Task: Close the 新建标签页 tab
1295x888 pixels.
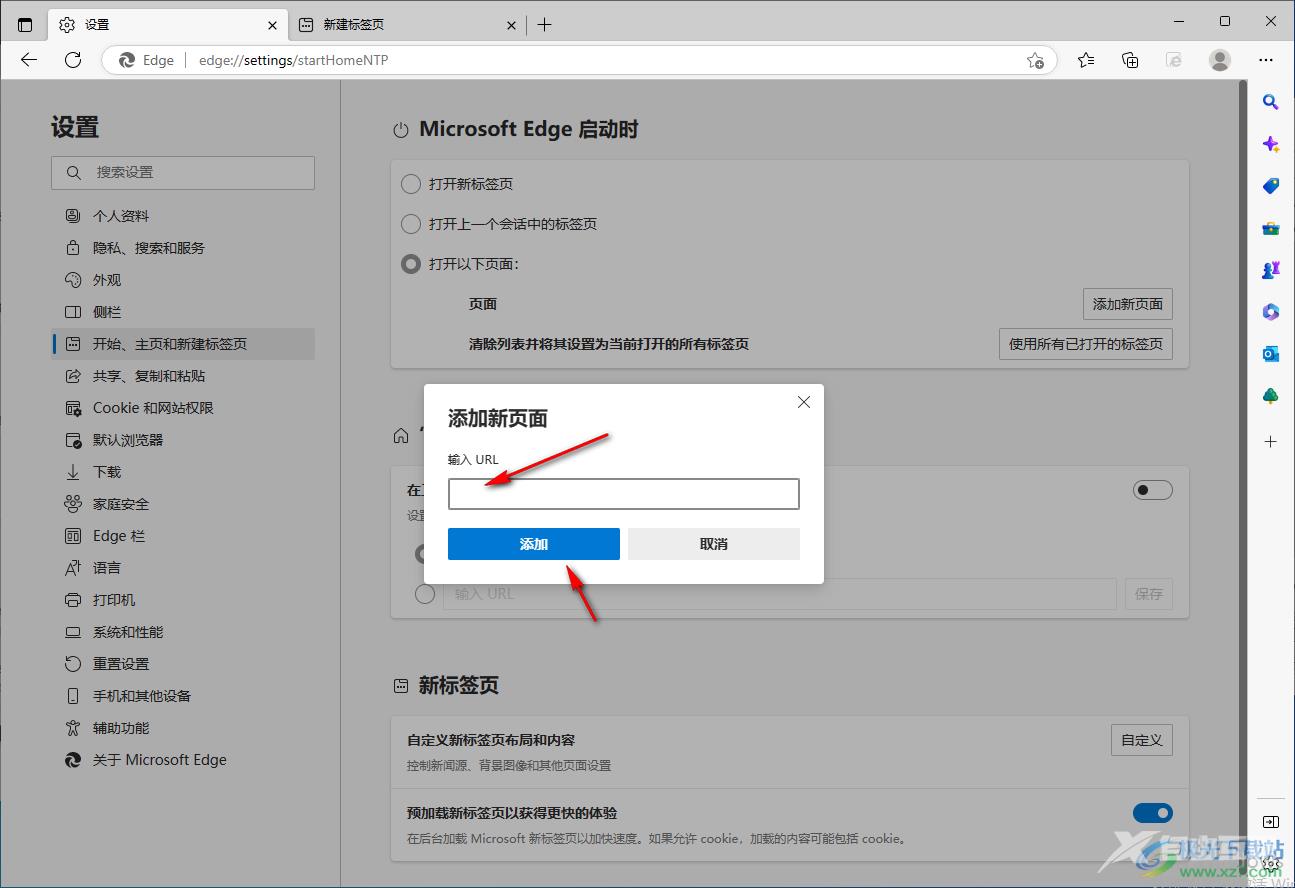Action: pyautogui.click(x=511, y=25)
